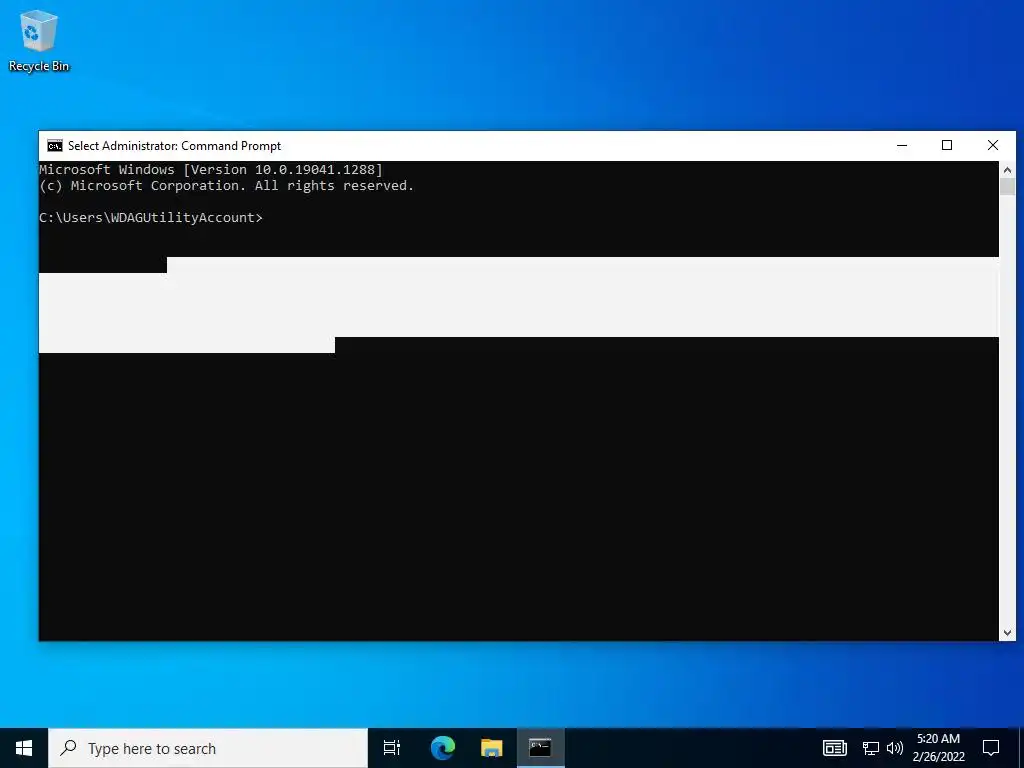Click the Microsoft Windows version text line
Screen dimensions: 1024x768
(211, 170)
